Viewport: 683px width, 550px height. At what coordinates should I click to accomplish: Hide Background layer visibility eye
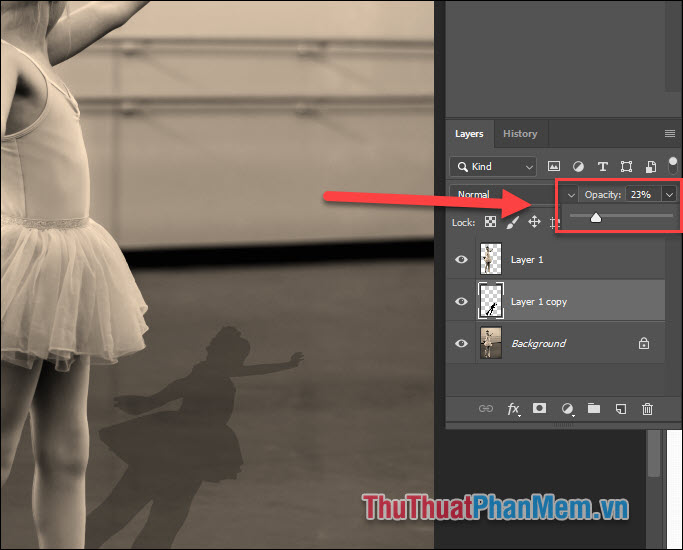(x=461, y=344)
